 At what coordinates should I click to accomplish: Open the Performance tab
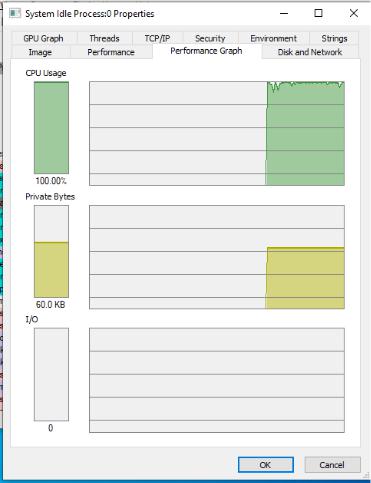point(111,52)
